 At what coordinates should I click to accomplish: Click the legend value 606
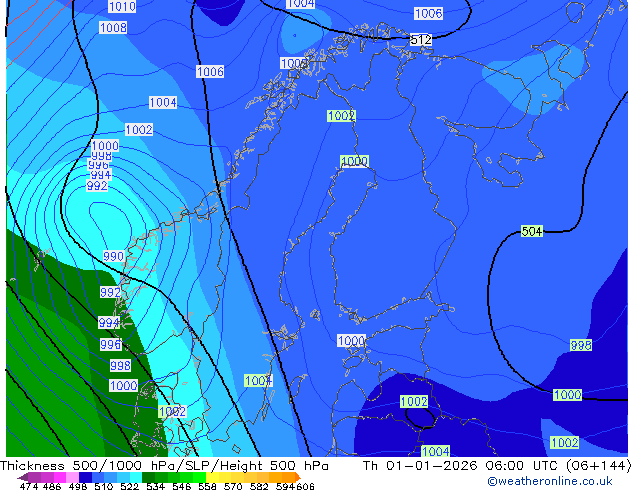point(305,486)
